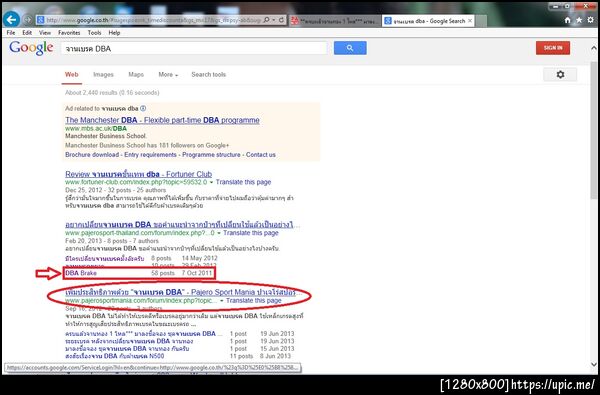Image resolution: width=600 pixels, height=395 pixels.
Task: Open the Help menu
Action: tap(114, 33)
